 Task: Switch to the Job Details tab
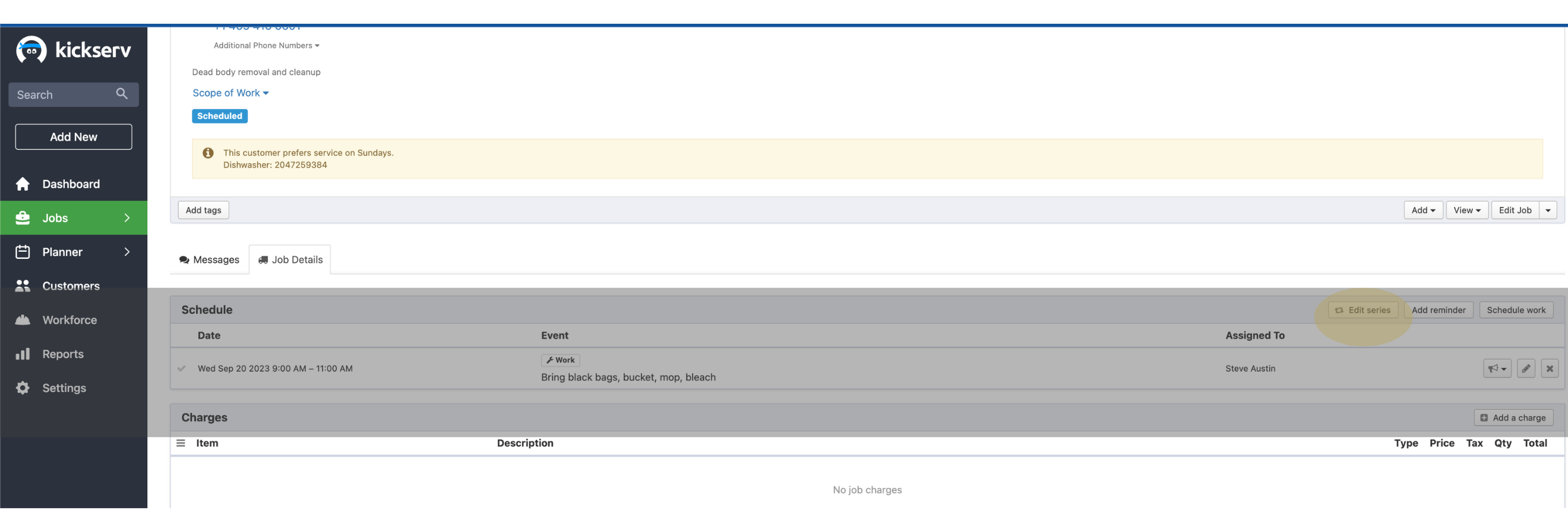tap(290, 260)
